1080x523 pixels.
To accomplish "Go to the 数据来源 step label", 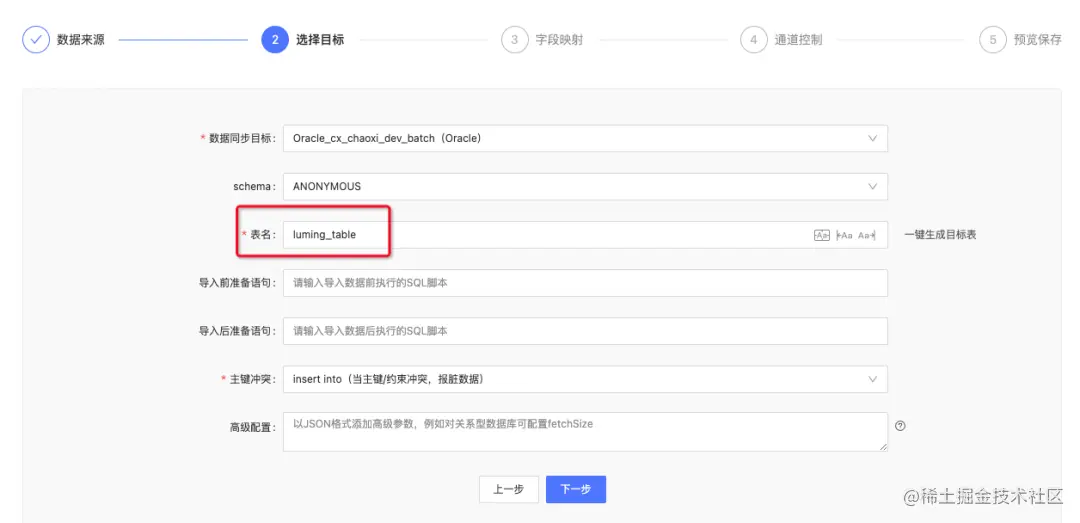I will 81,40.
